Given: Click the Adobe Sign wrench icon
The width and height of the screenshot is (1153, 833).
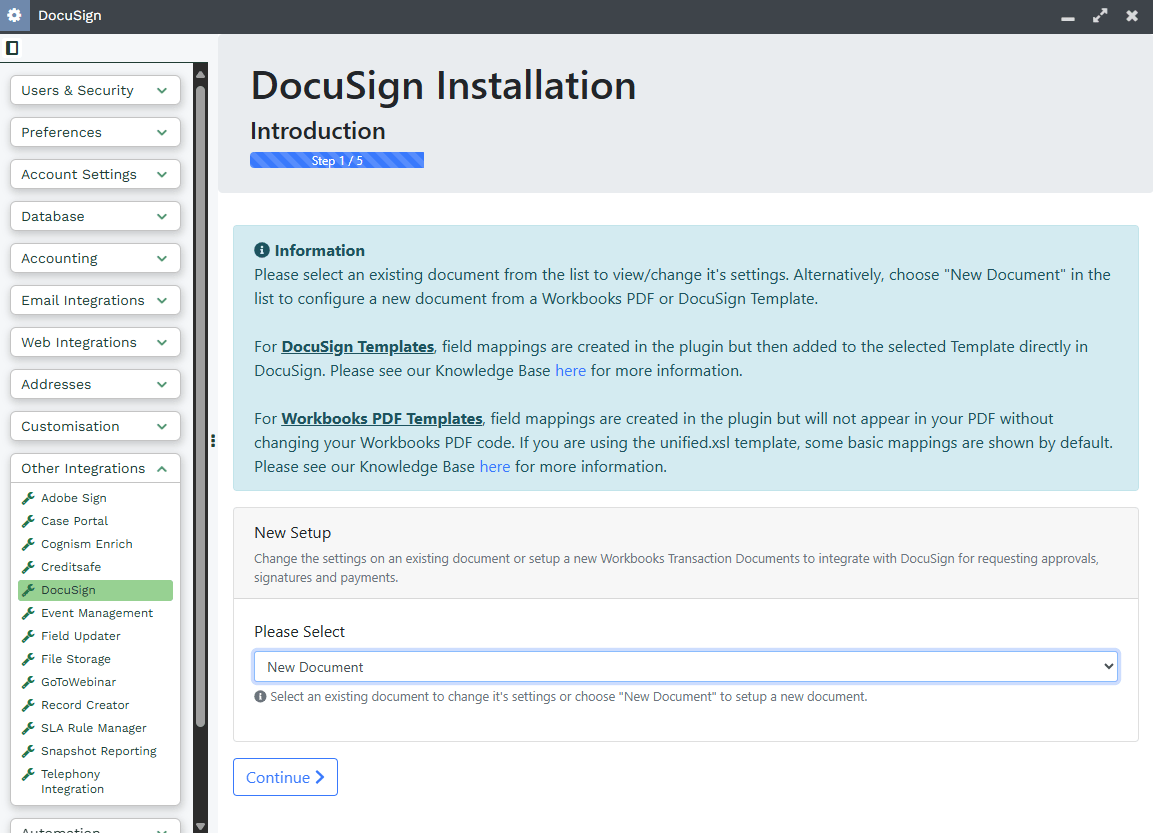Looking at the screenshot, I should 28,498.
